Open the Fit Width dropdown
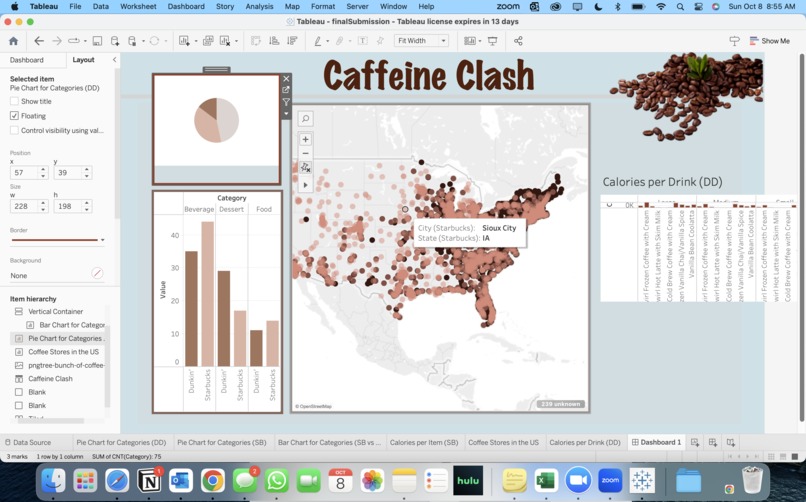Image resolution: width=806 pixels, height=502 pixels. 421,41
